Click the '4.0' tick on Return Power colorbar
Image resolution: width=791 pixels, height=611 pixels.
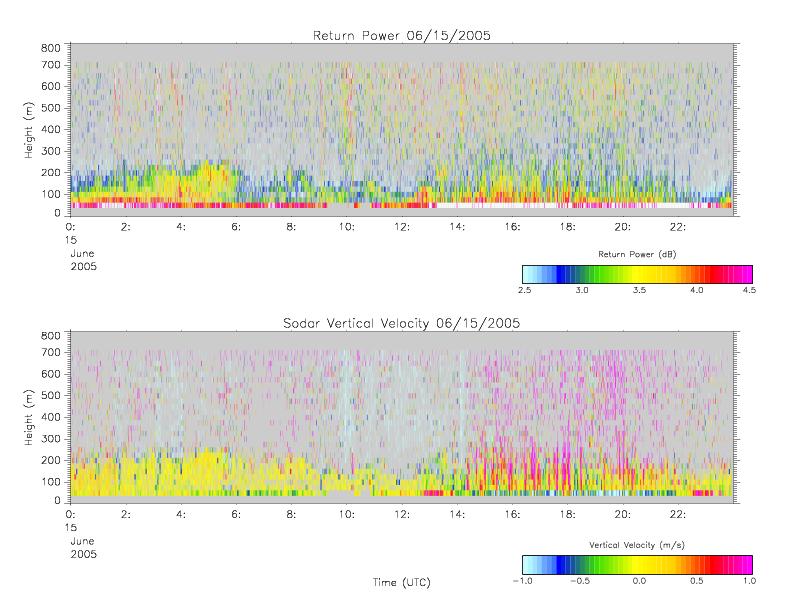coord(697,290)
